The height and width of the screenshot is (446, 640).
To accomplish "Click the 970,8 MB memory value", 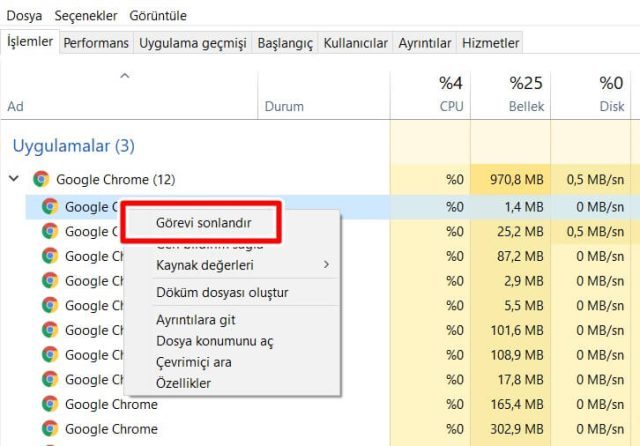I will (x=516, y=180).
